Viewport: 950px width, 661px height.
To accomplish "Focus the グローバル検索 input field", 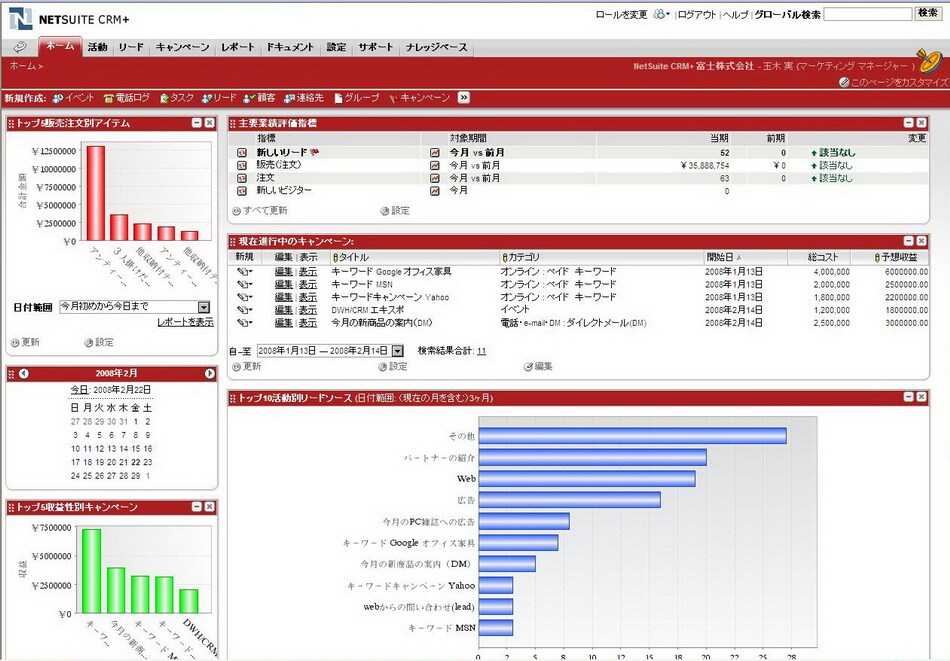I will click(x=868, y=14).
